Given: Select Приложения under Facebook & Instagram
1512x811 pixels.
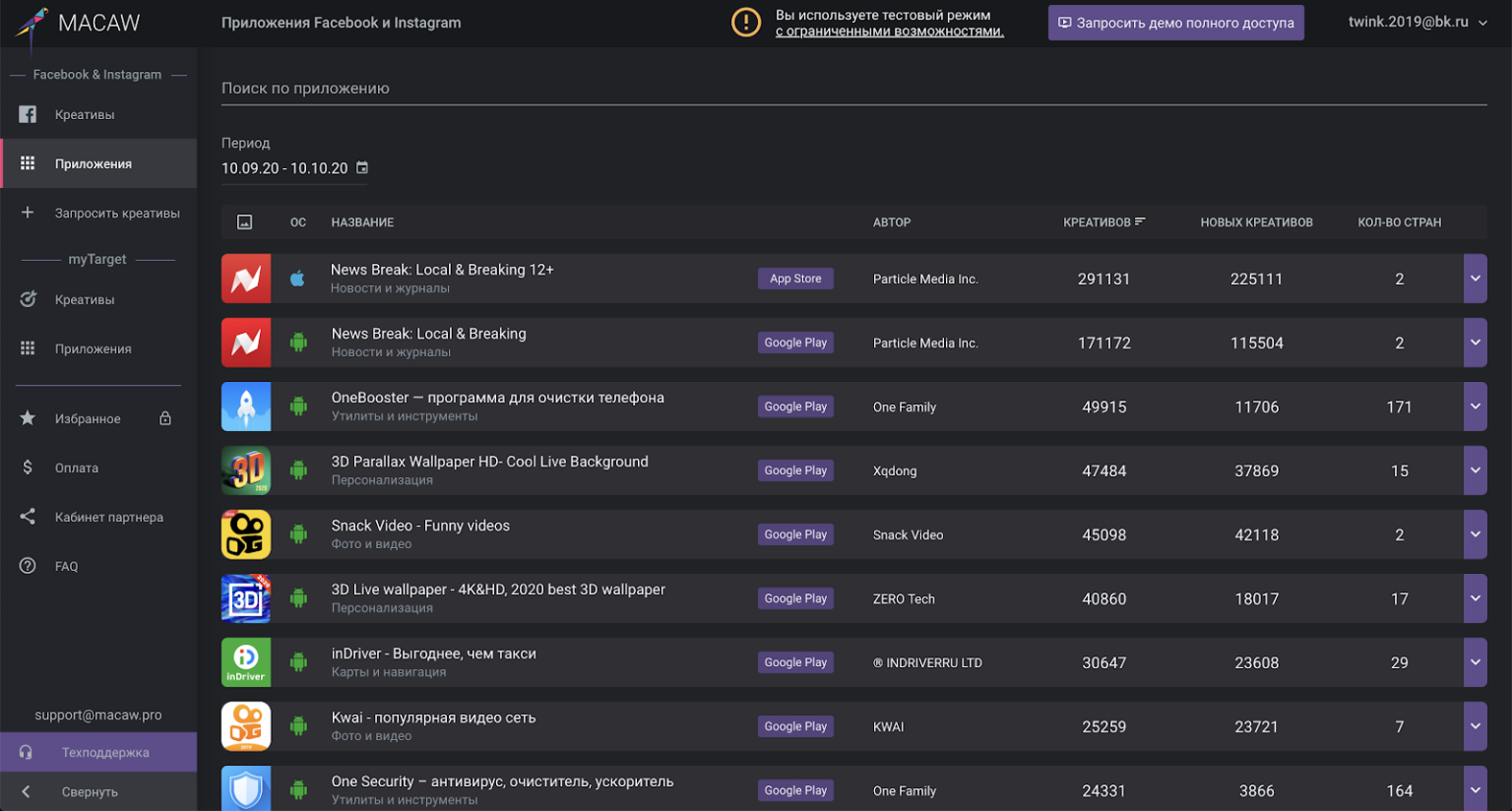Looking at the screenshot, I should (x=98, y=163).
